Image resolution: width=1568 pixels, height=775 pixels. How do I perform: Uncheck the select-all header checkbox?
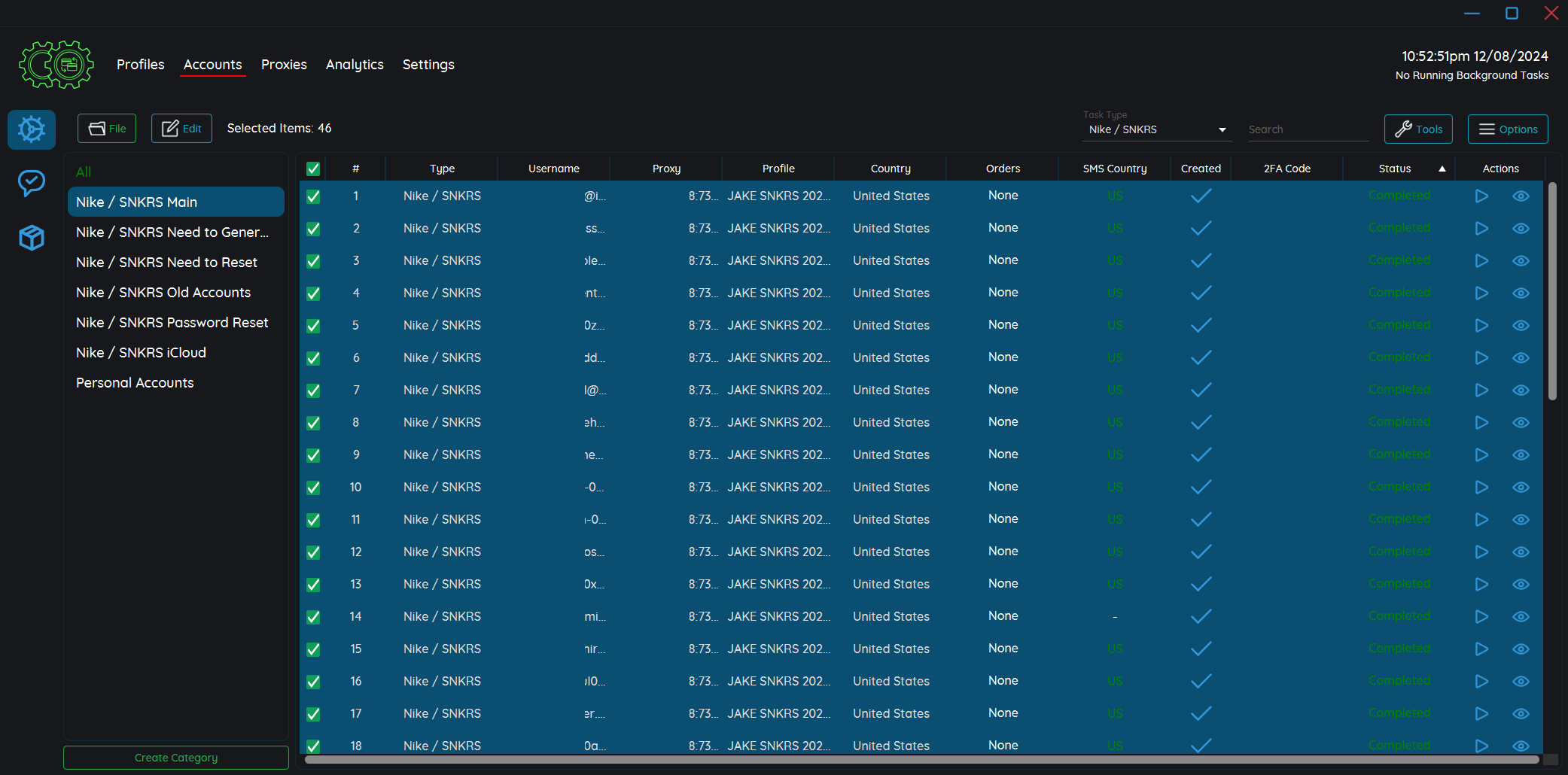tap(313, 169)
